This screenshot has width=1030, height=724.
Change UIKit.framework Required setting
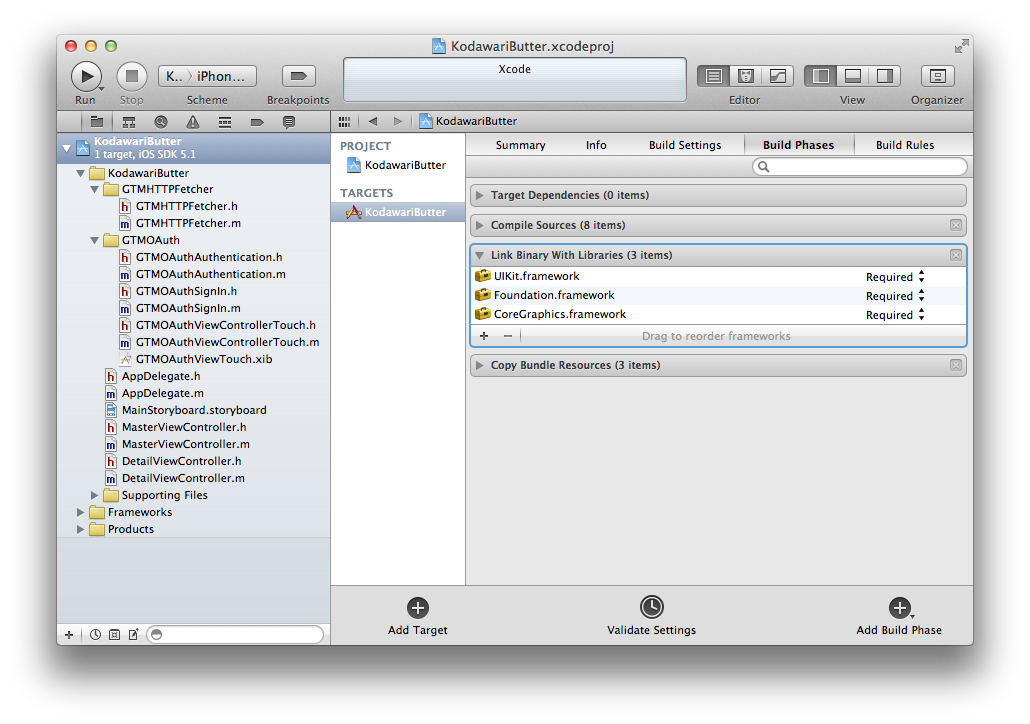click(895, 277)
